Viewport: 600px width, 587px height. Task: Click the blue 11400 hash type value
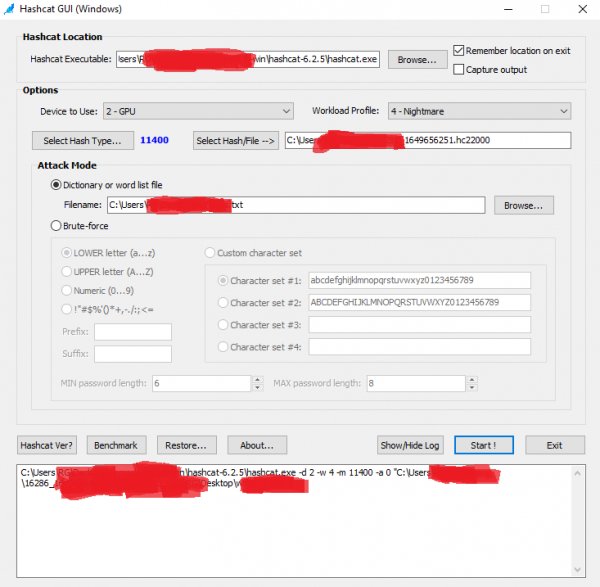154,140
